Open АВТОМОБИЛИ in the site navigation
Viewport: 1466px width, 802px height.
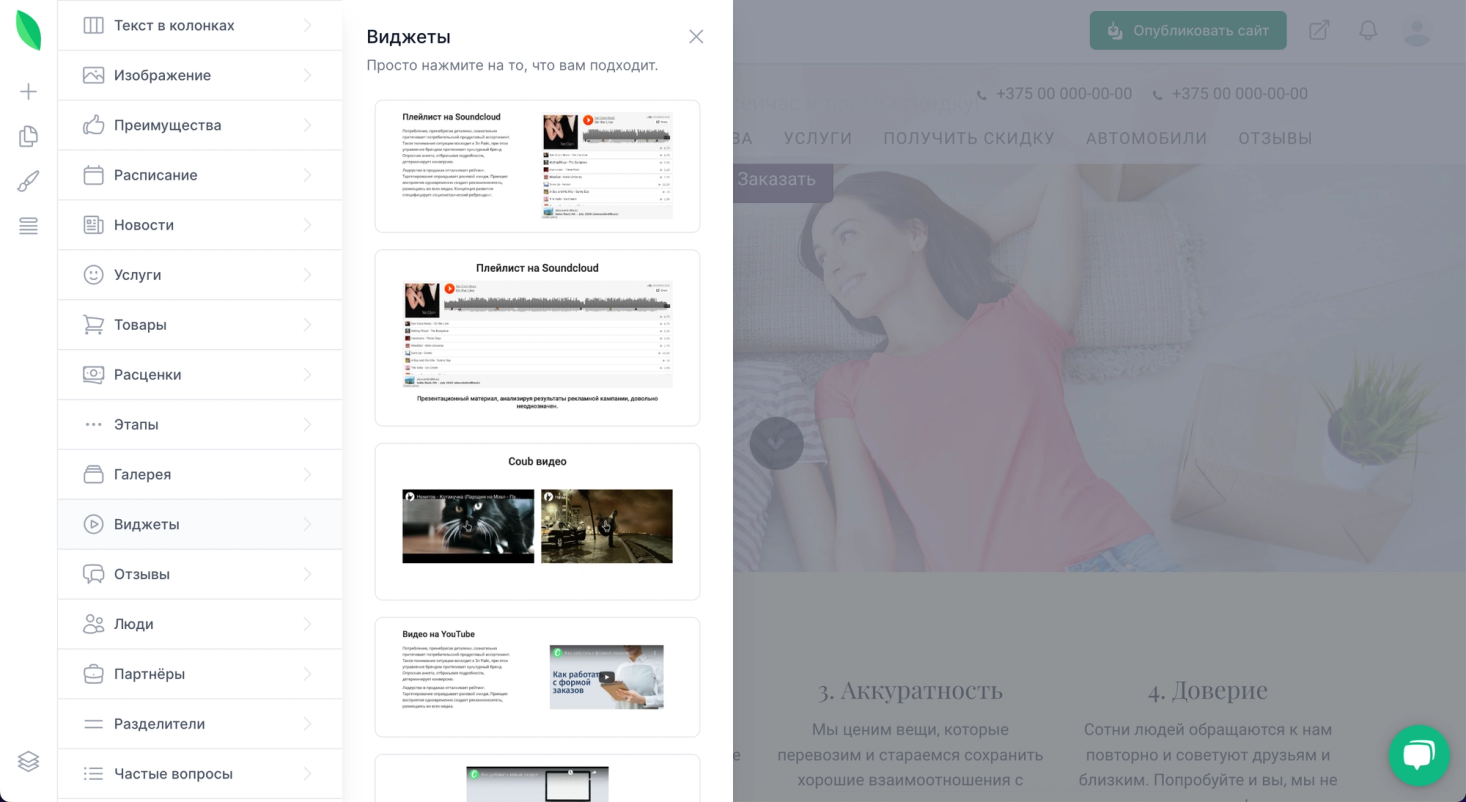pos(1147,138)
